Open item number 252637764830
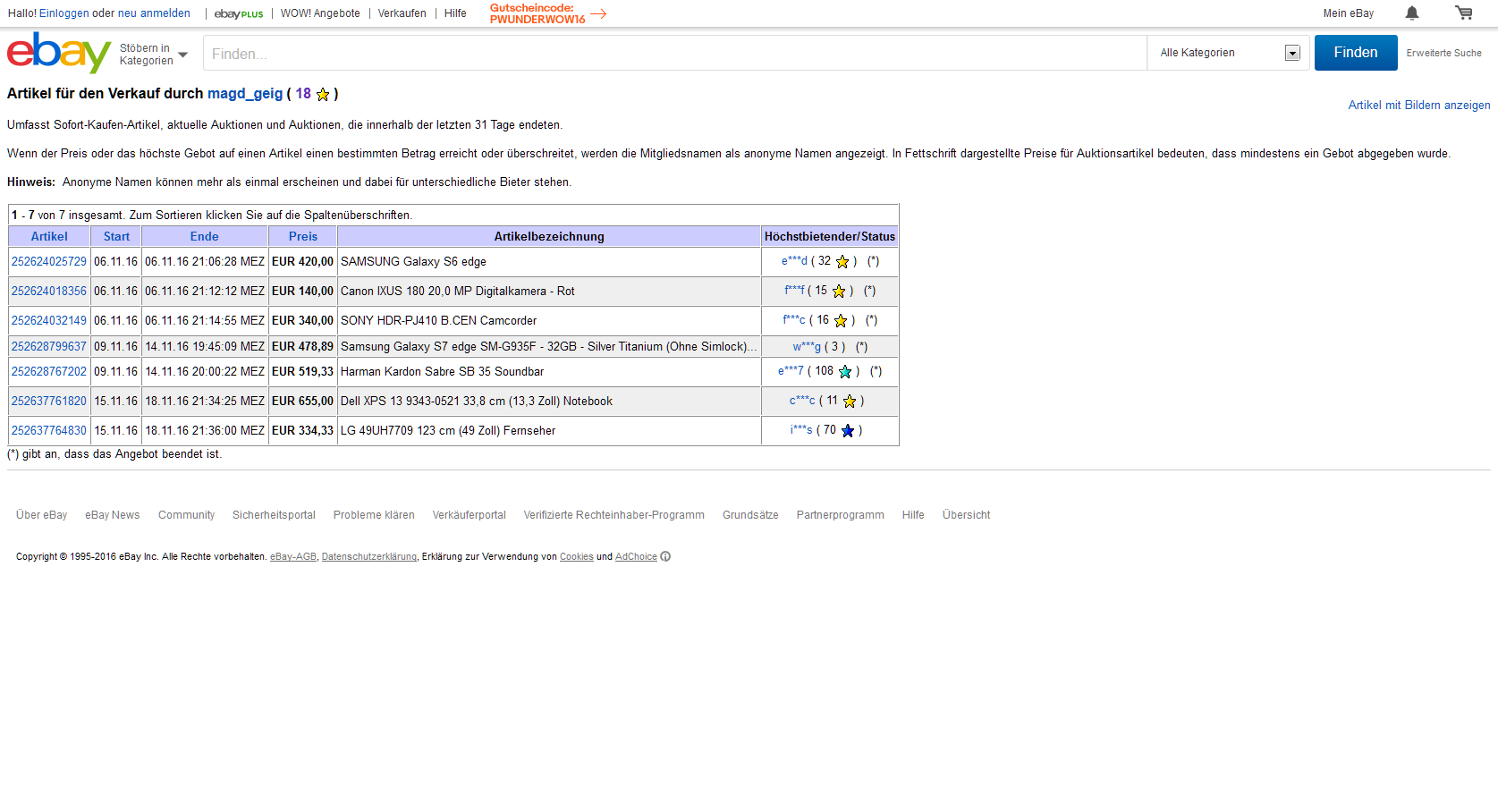 click(x=49, y=431)
